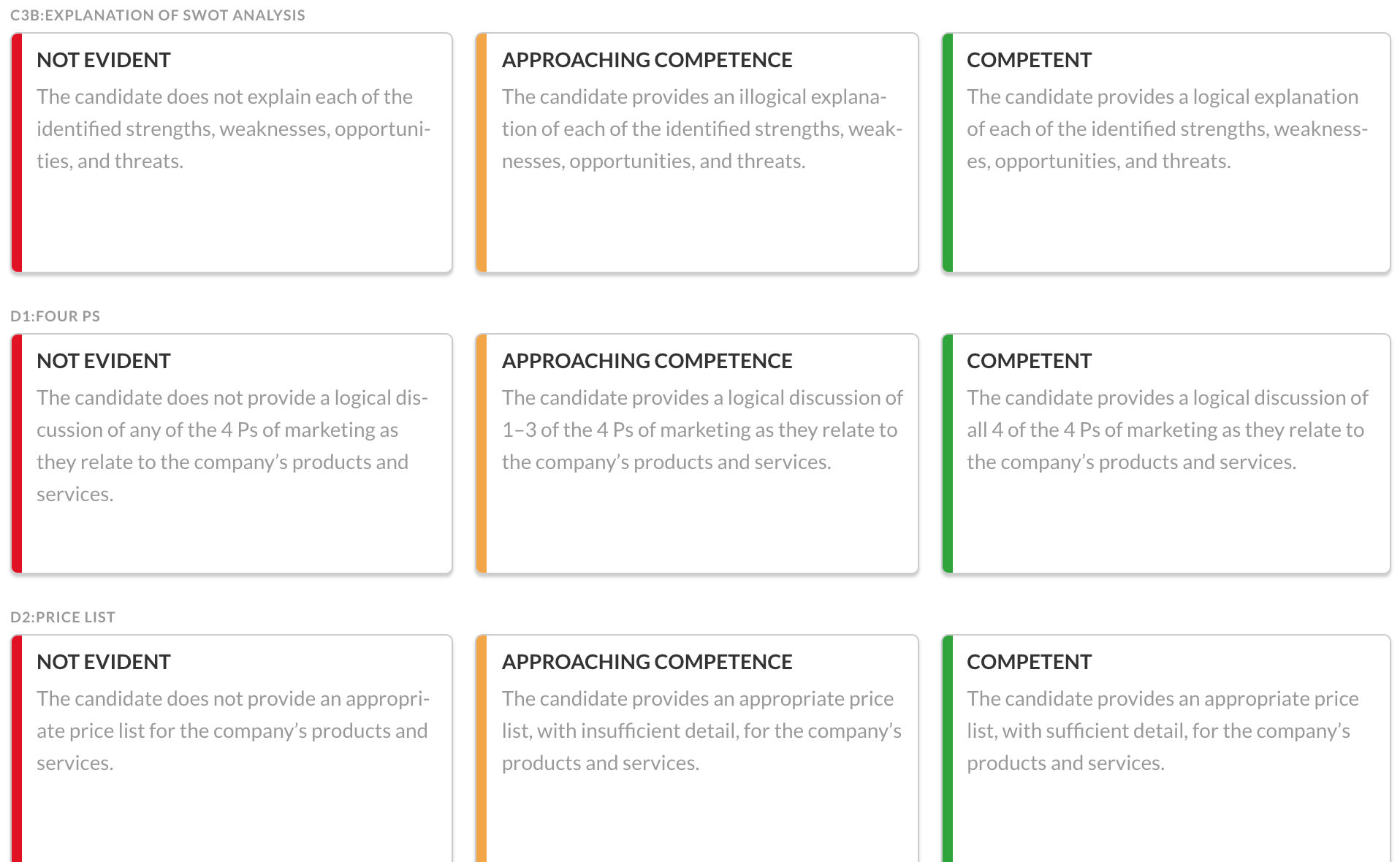The height and width of the screenshot is (862, 1400).
Task: Select C3B Approaching Competence card
Action: 697,153
